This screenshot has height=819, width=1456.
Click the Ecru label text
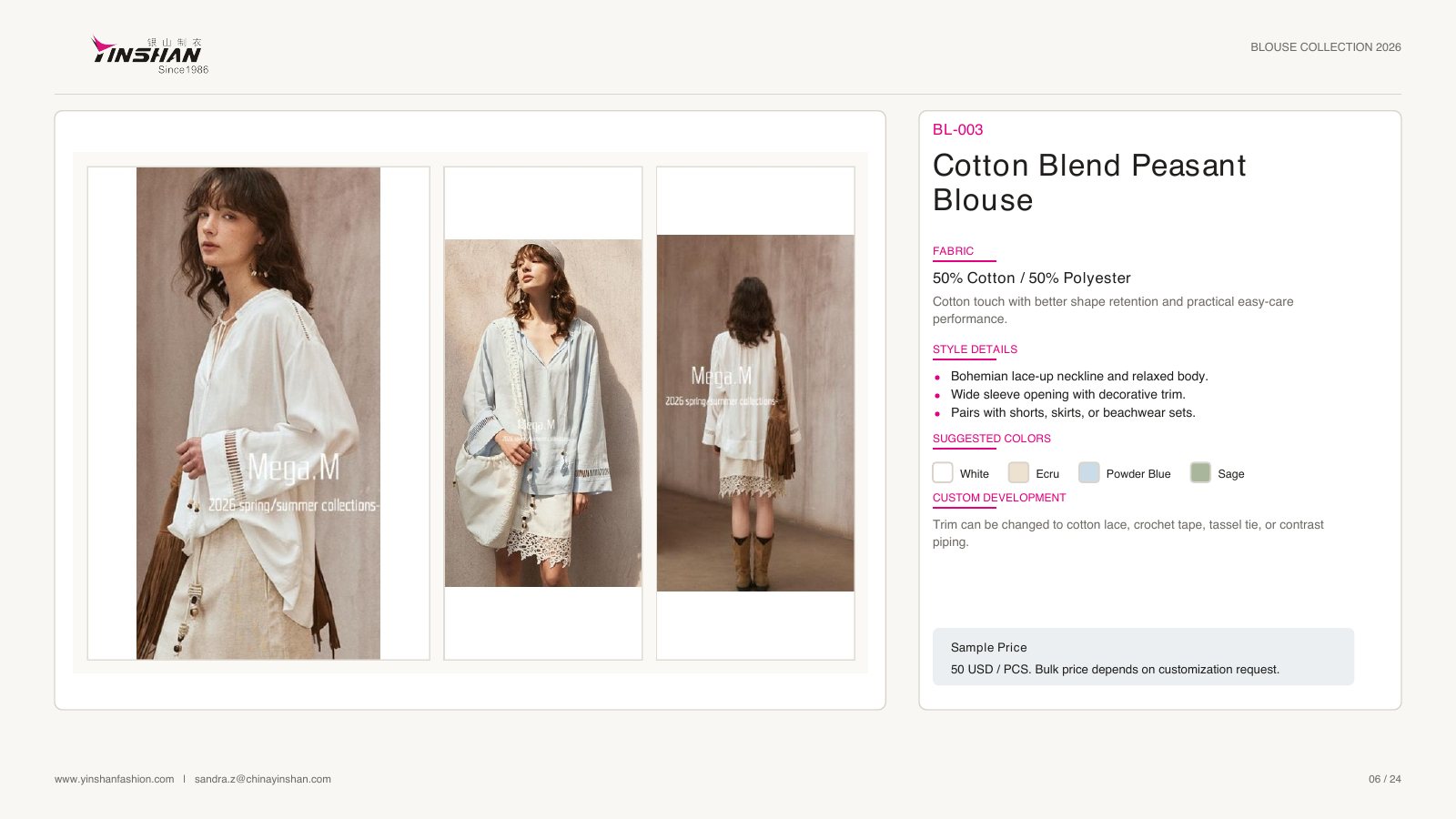pyautogui.click(x=1047, y=474)
